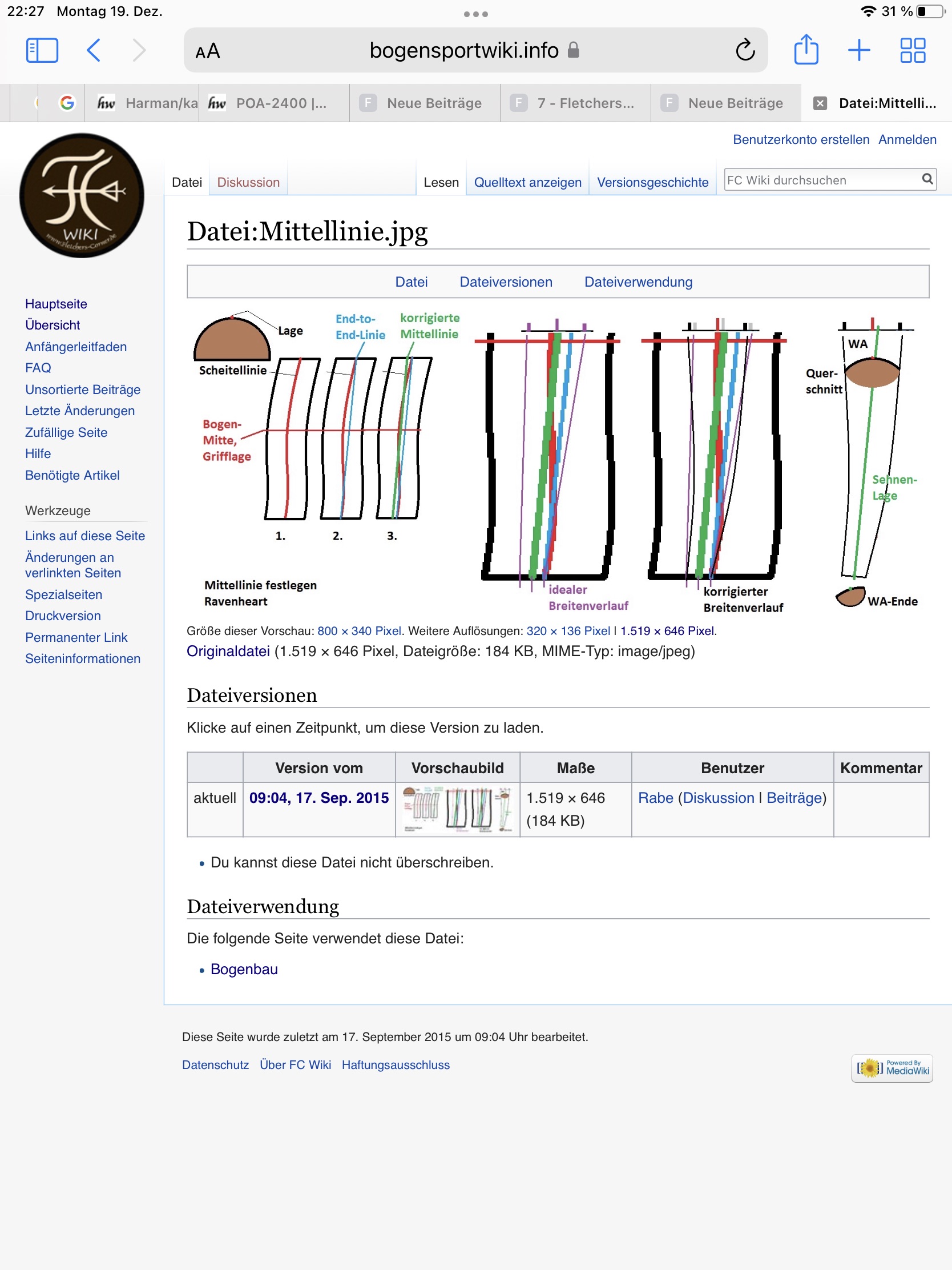Go back to the previous page
This screenshot has width=952, height=1270.
point(94,50)
